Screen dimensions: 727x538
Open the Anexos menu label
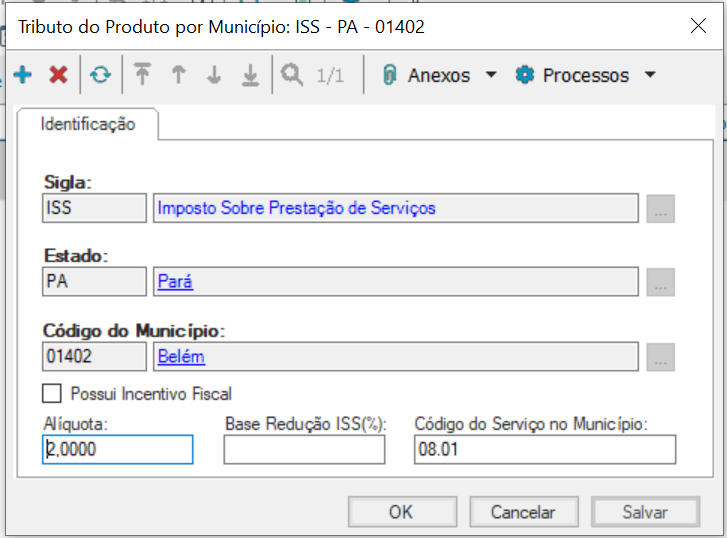(x=439, y=75)
